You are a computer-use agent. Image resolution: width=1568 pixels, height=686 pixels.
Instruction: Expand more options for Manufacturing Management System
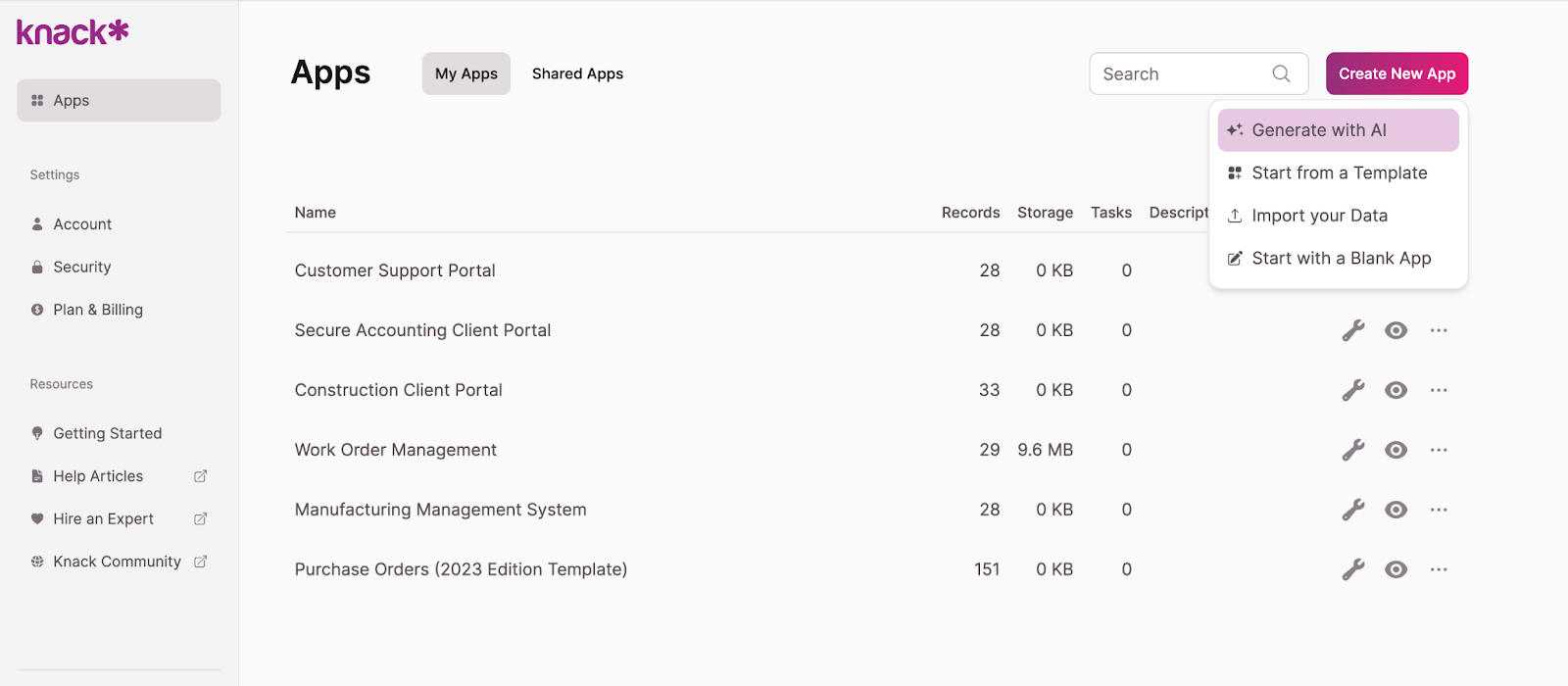coord(1438,510)
